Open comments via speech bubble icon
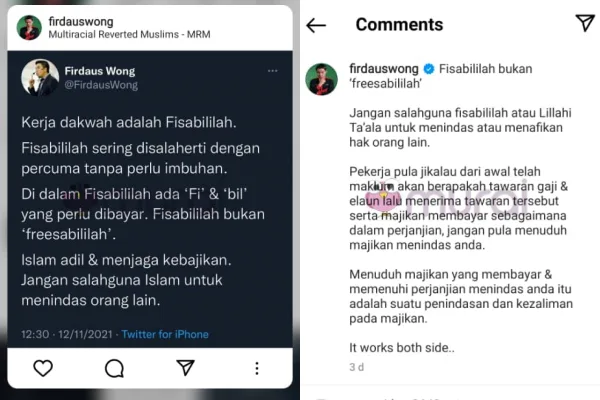The height and width of the screenshot is (400, 600). pos(114,369)
